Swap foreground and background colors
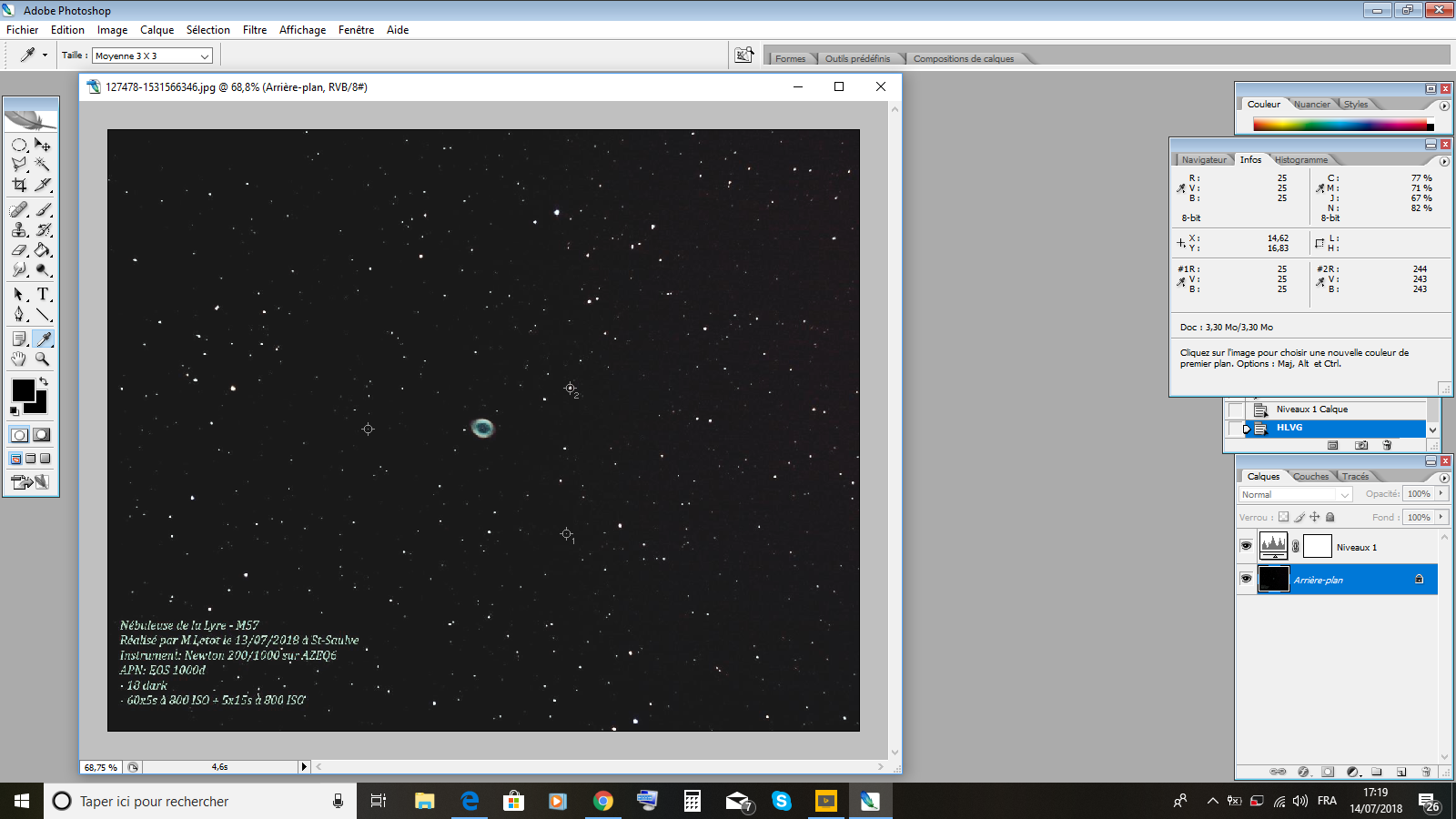The width and height of the screenshot is (1456, 819). [x=43, y=382]
